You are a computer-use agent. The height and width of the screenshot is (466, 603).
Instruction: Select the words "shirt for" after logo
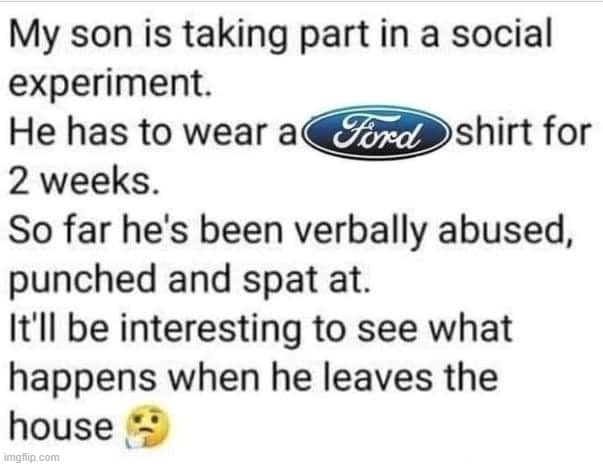523,132
